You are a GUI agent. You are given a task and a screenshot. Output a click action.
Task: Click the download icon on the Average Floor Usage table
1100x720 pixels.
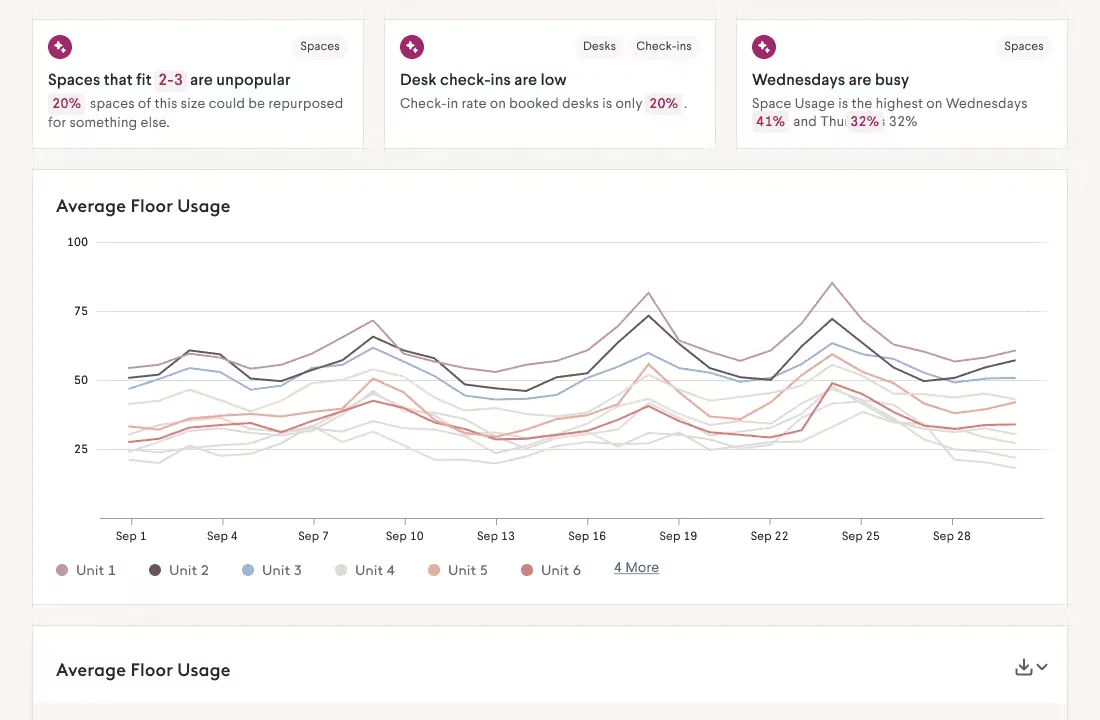pos(1024,667)
